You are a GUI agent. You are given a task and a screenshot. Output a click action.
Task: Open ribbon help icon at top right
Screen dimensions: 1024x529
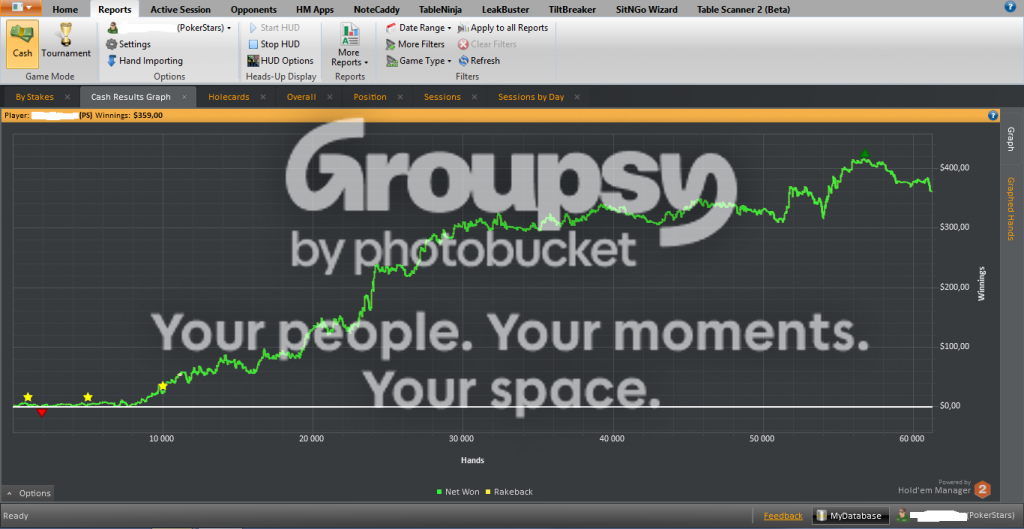pyautogui.click(x=1009, y=7)
